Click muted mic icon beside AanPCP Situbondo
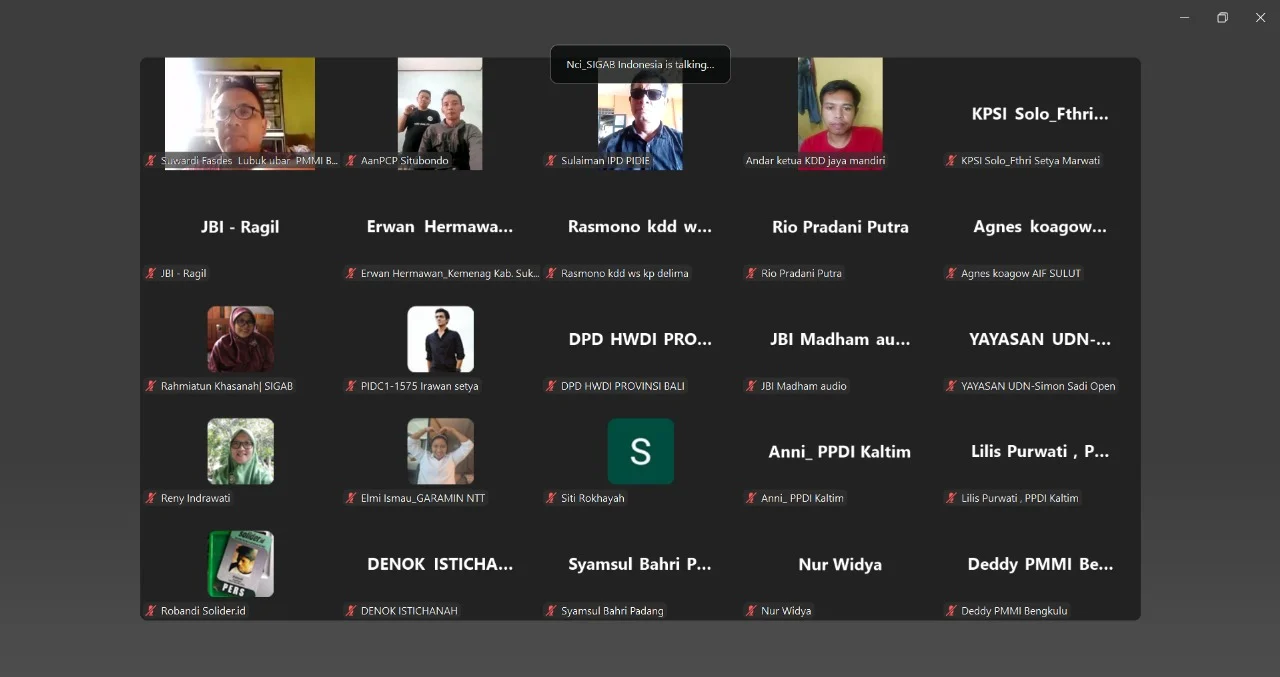The height and width of the screenshot is (677, 1280). click(x=351, y=161)
